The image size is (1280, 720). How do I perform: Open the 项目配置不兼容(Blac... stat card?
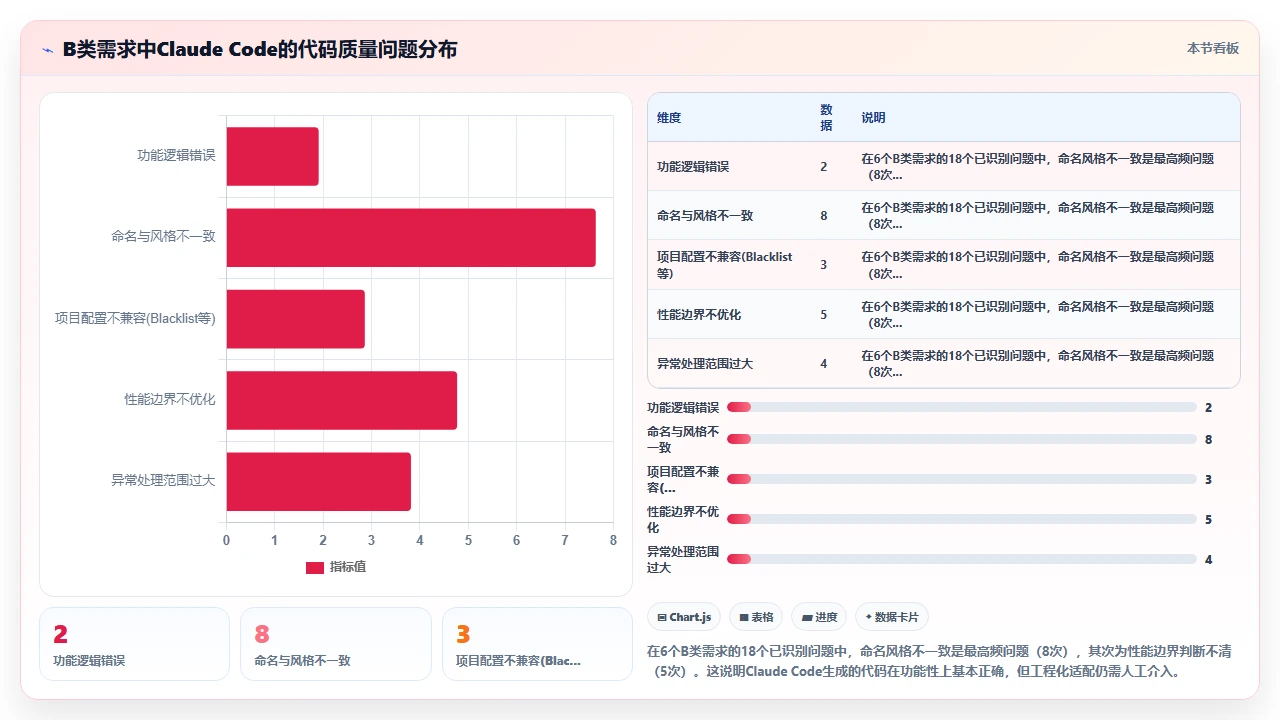[x=537, y=644]
